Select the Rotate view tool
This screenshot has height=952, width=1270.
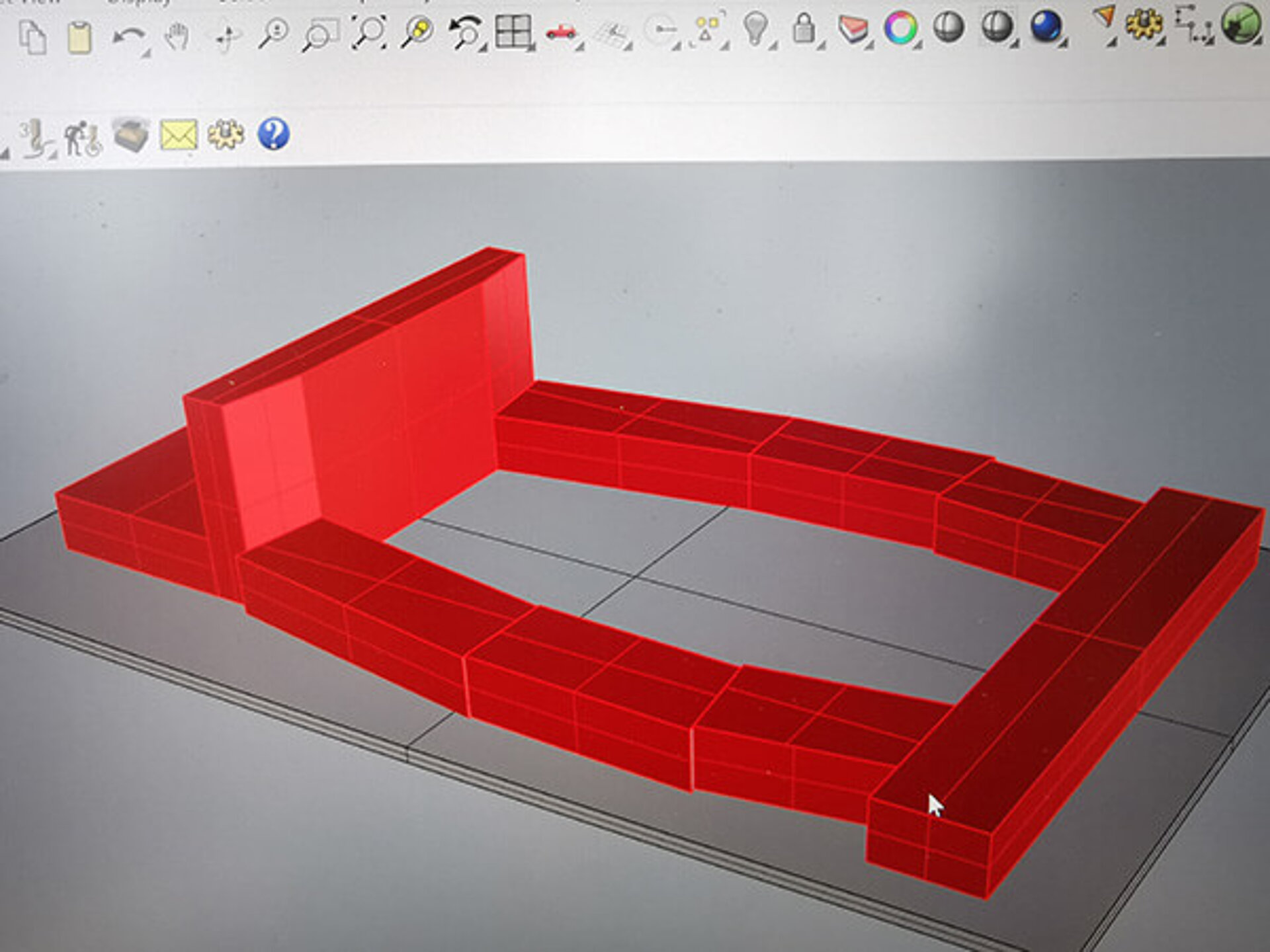click(226, 36)
